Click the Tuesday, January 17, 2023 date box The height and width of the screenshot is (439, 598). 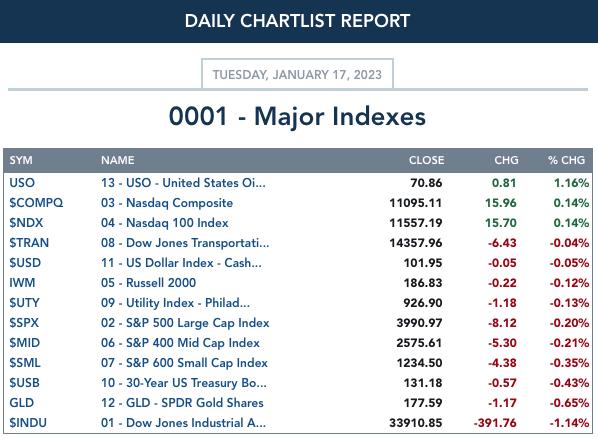(297, 74)
